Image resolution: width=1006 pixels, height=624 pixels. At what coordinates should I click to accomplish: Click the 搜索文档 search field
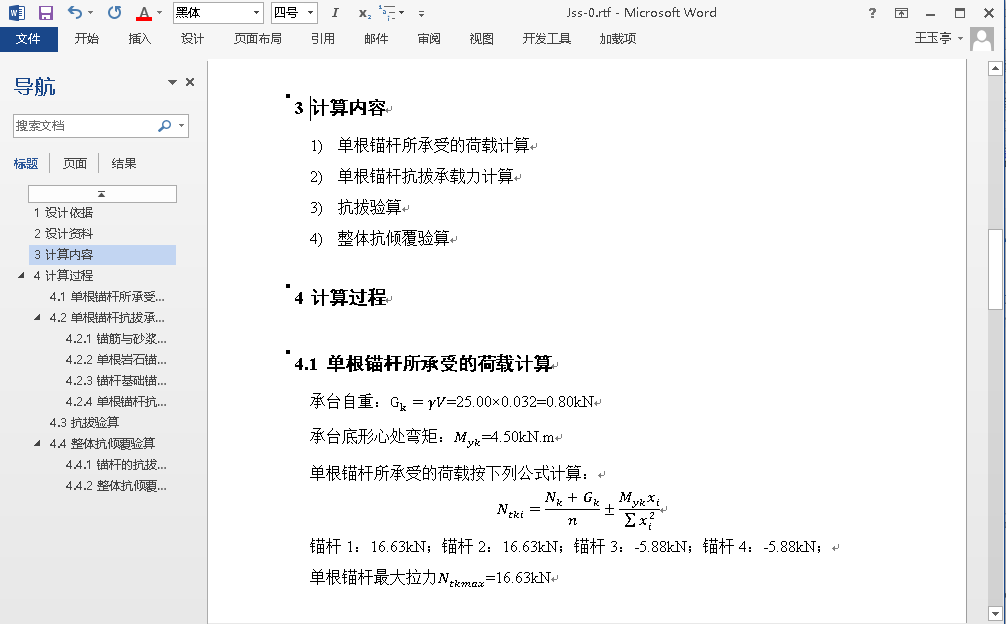85,126
